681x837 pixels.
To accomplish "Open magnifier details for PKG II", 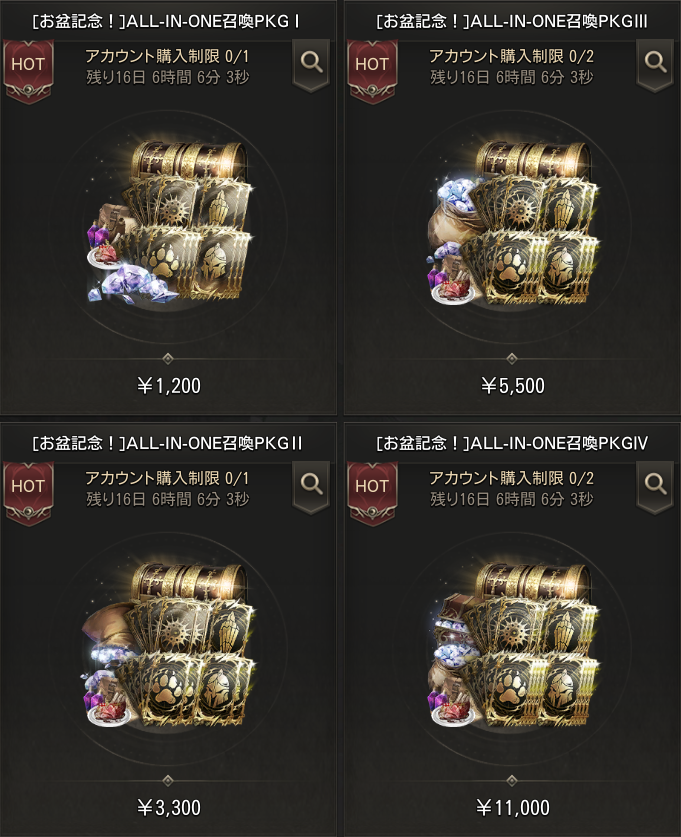I will pyautogui.click(x=311, y=486).
